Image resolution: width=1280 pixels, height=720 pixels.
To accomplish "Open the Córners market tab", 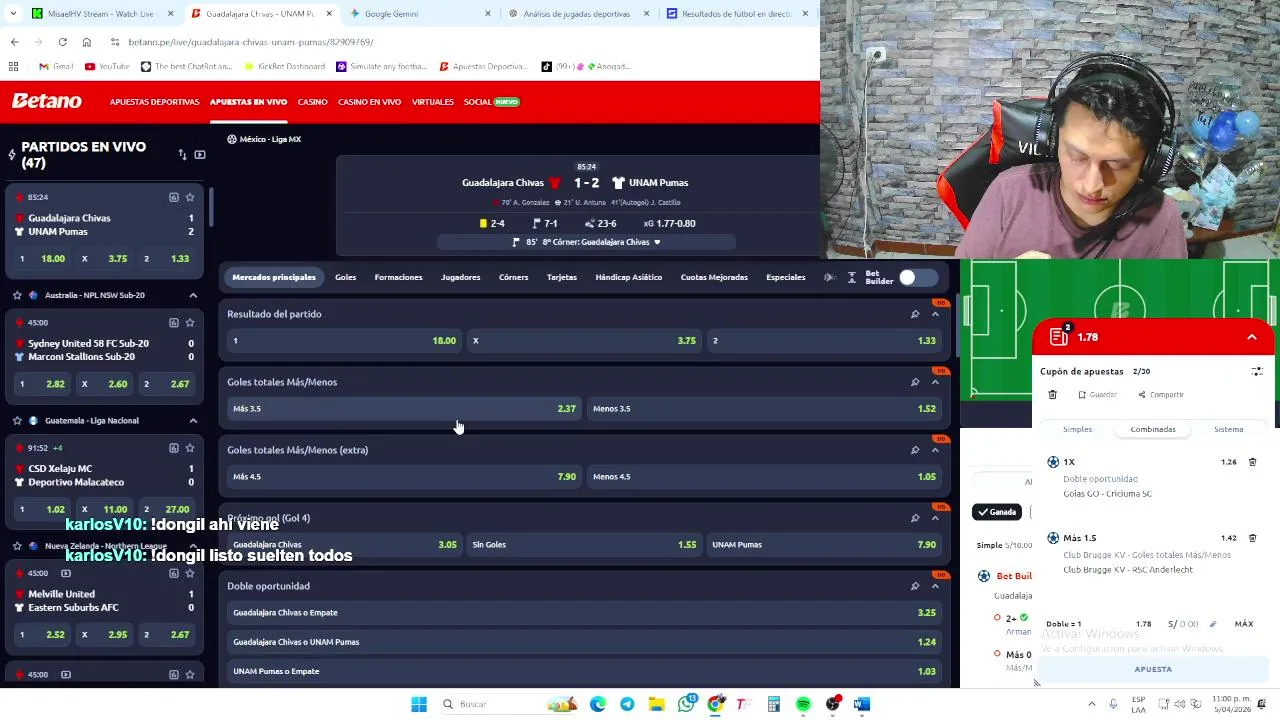I will tap(513, 277).
